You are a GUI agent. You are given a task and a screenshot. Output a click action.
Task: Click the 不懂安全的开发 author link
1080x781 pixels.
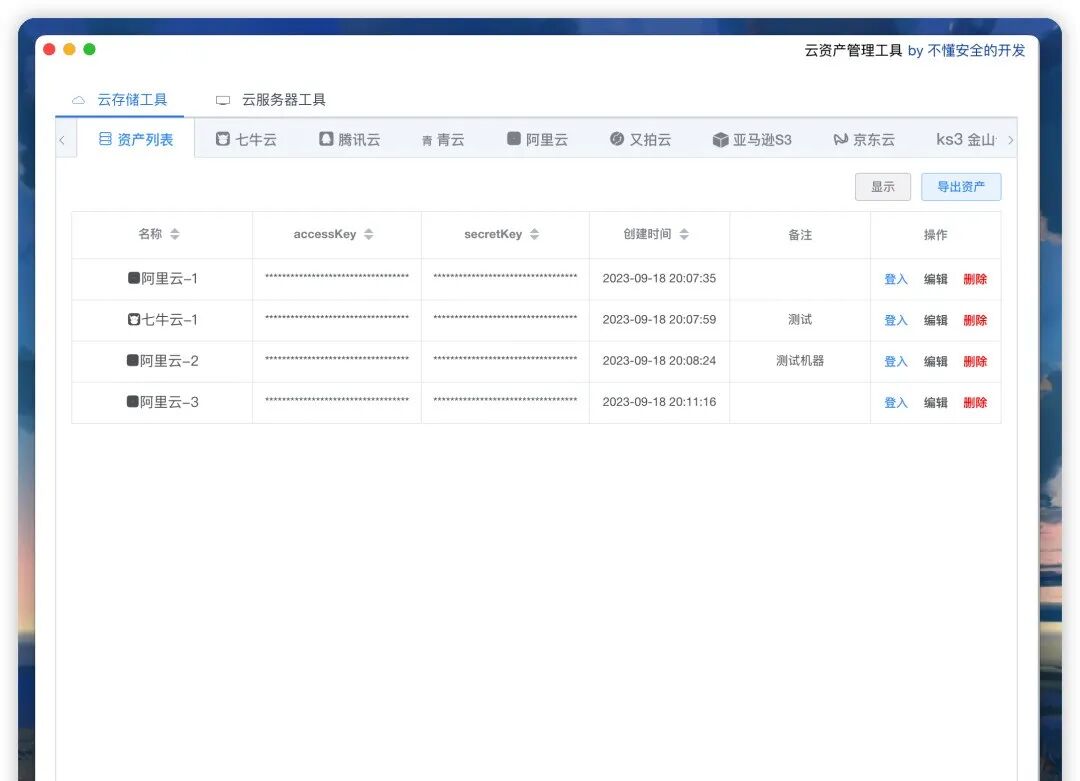click(976, 50)
